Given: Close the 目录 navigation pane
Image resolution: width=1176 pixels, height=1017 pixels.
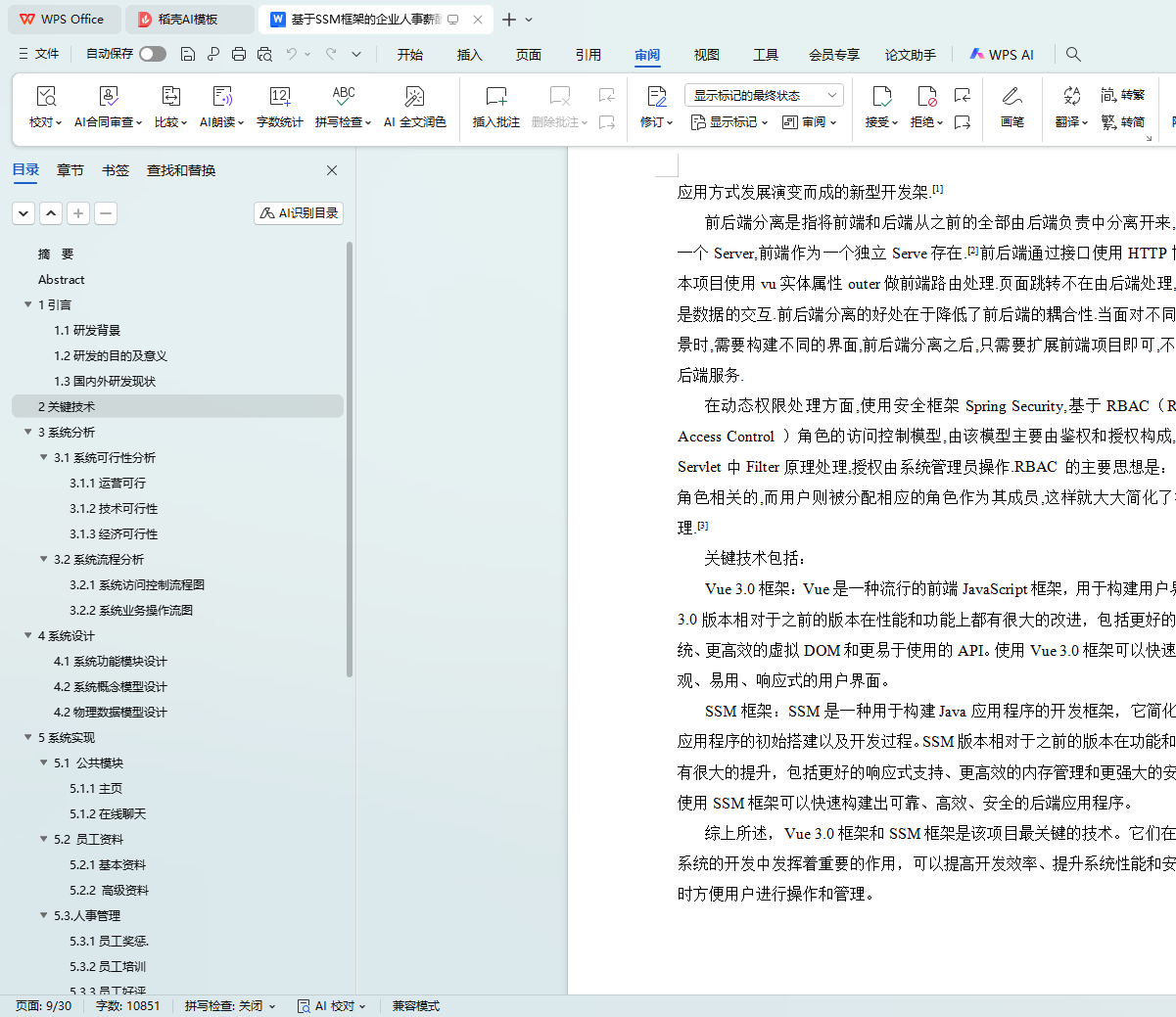Looking at the screenshot, I should pos(332,170).
